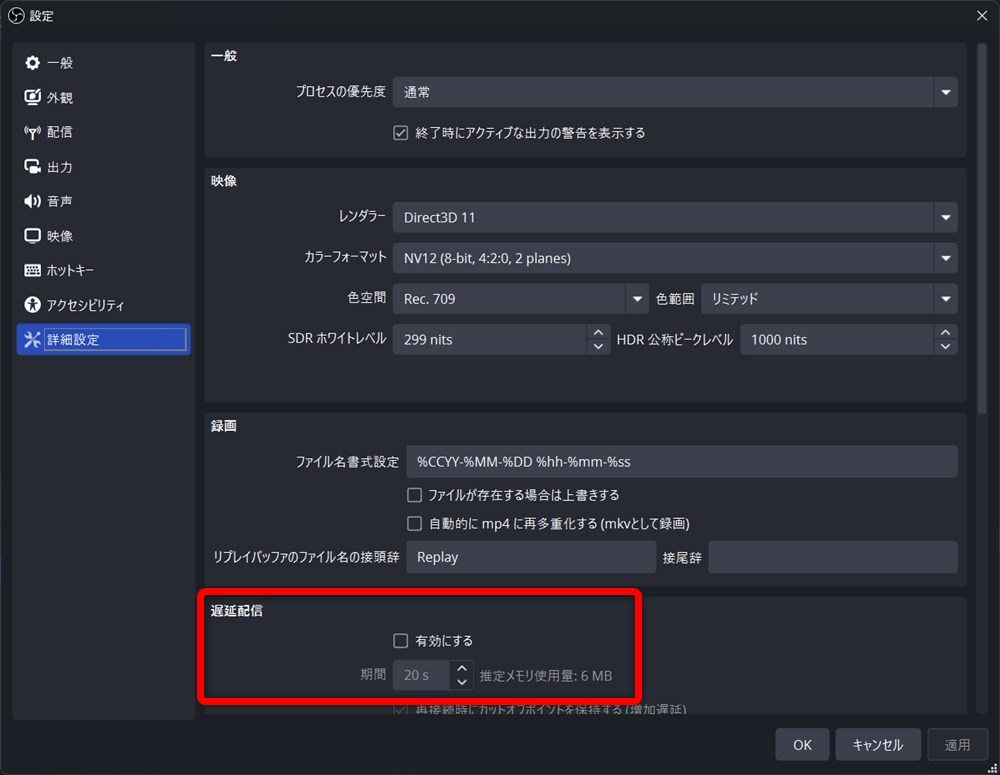Image resolution: width=1000 pixels, height=775 pixels.
Task: Open the アクセシビリティ settings page
Action: tap(103, 305)
